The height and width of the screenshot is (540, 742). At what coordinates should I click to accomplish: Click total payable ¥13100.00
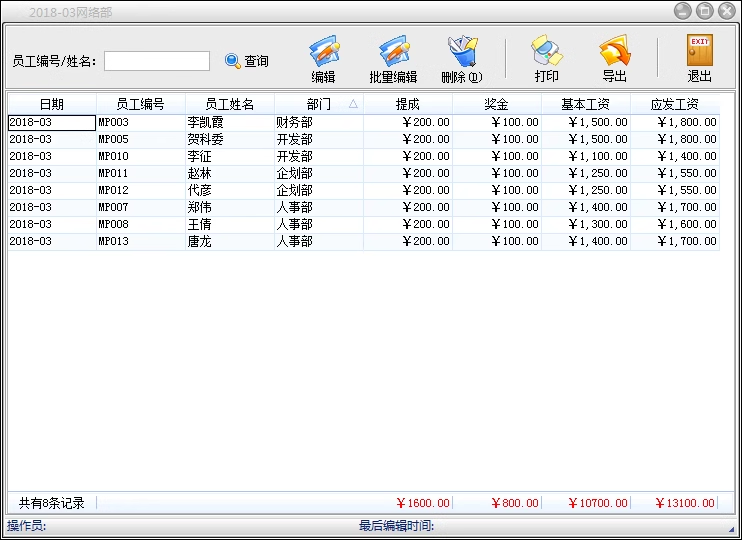(685, 503)
